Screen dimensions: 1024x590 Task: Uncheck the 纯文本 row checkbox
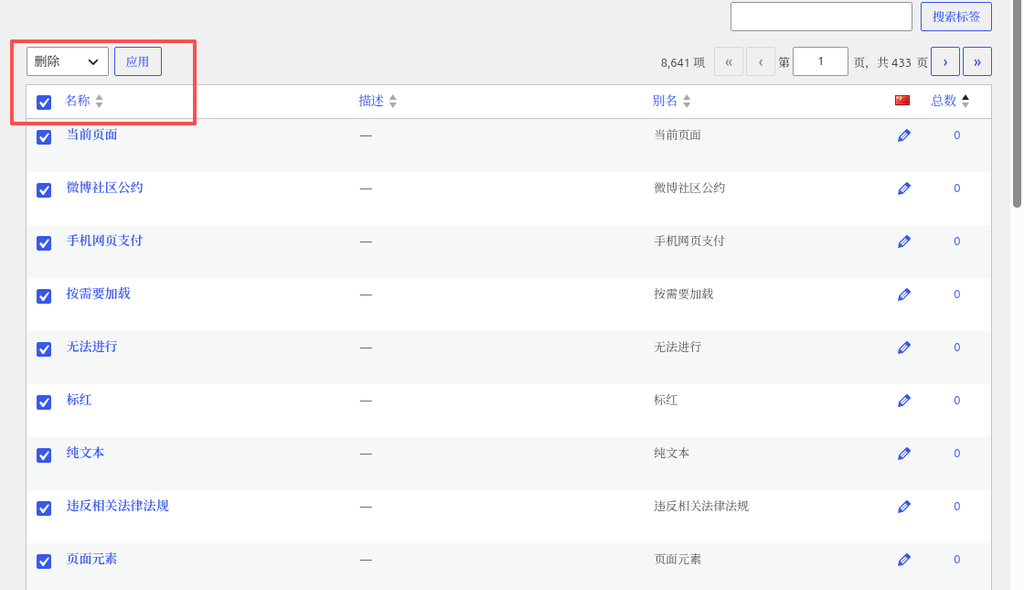coord(44,455)
